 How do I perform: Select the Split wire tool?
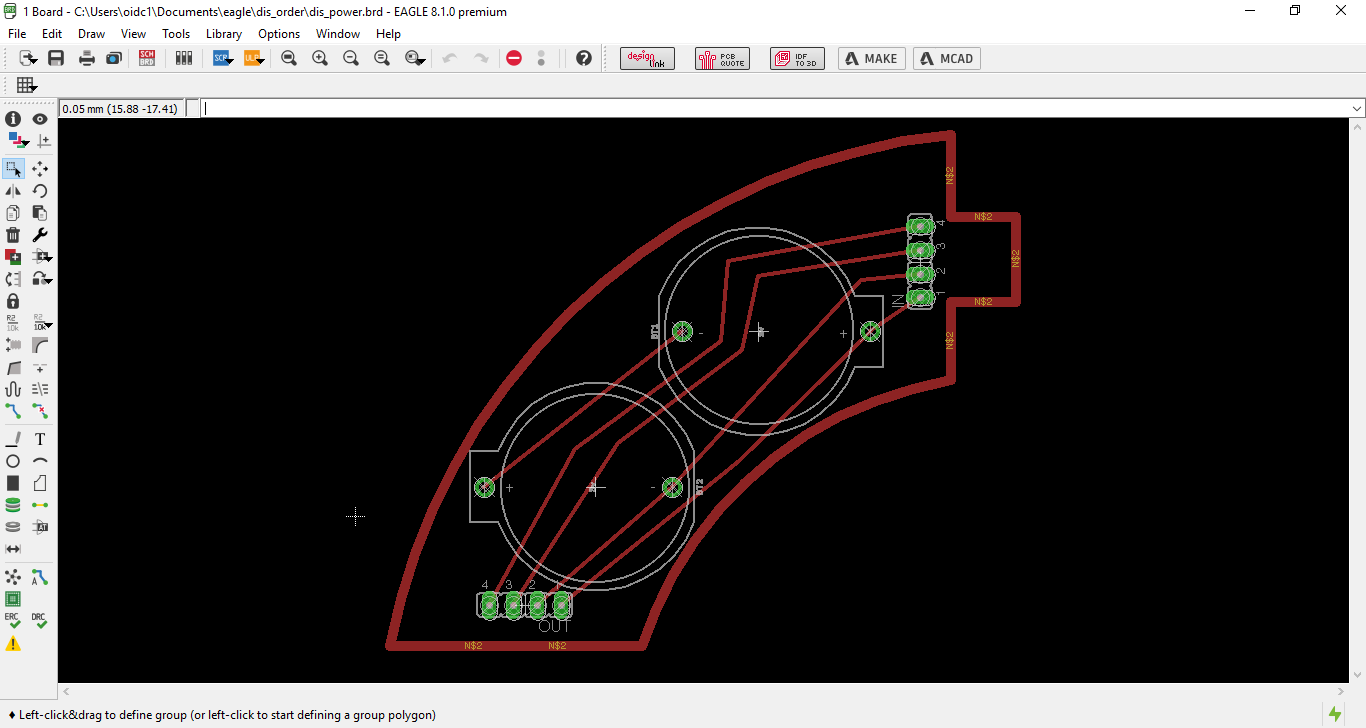pos(13,367)
